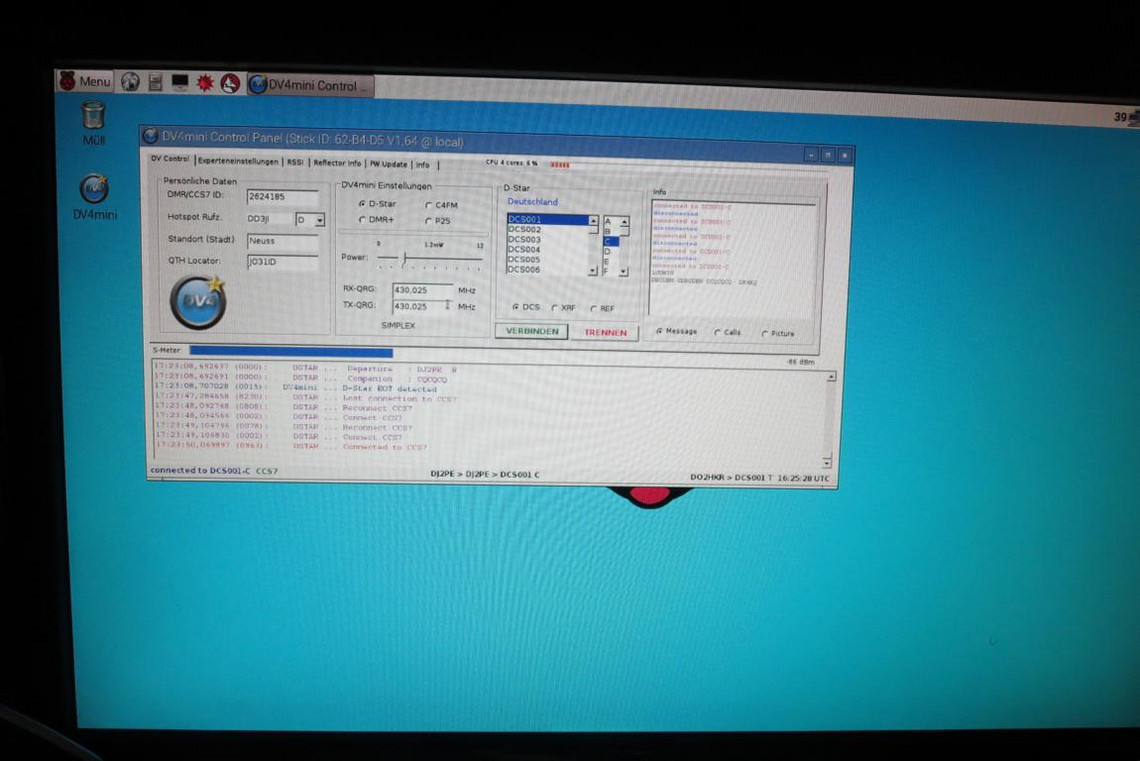Image resolution: width=1140 pixels, height=761 pixels.
Task: Open the Info tab
Action: point(422,164)
